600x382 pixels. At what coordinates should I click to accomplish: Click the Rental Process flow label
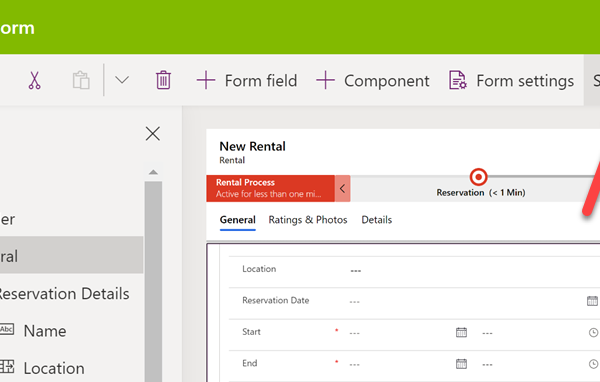pos(245,182)
